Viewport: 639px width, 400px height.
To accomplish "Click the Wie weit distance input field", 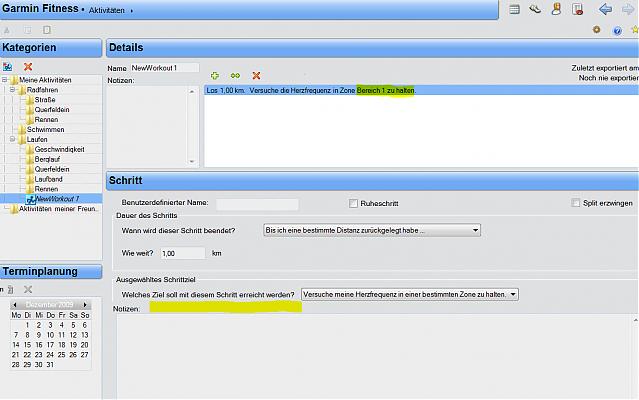I will (x=182, y=253).
